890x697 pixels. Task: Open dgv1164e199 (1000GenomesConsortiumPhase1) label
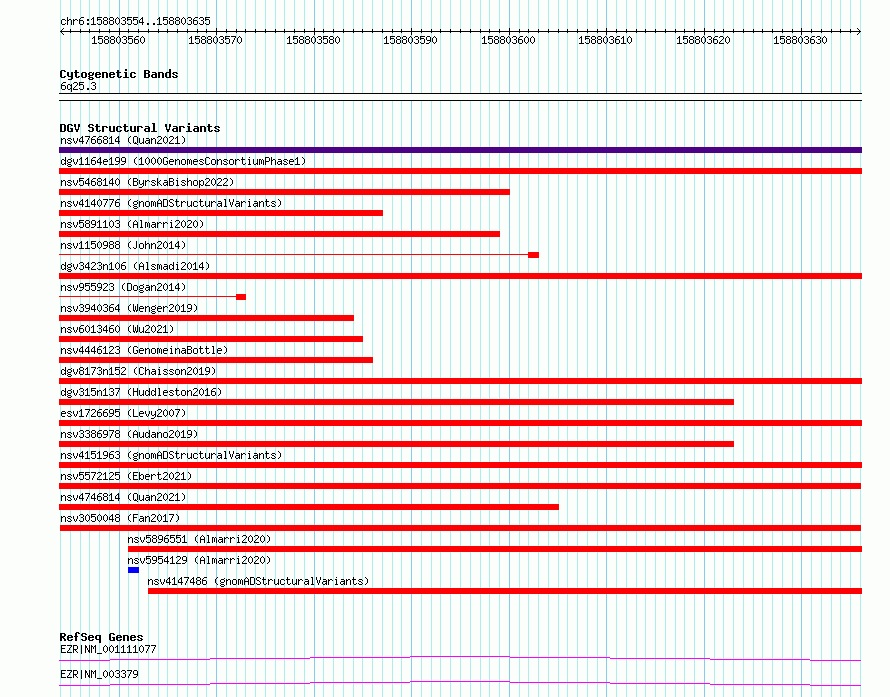click(183, 161)
